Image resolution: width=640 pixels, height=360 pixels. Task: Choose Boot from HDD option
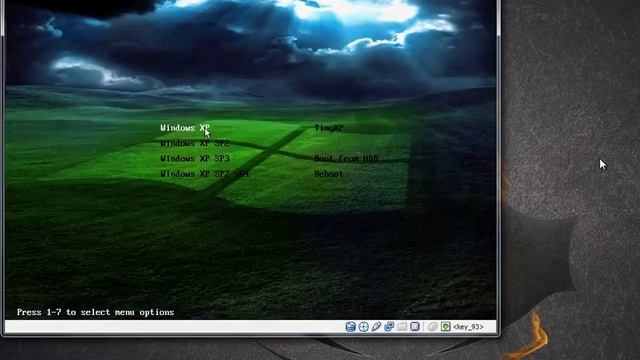click(x=346, y=158)
